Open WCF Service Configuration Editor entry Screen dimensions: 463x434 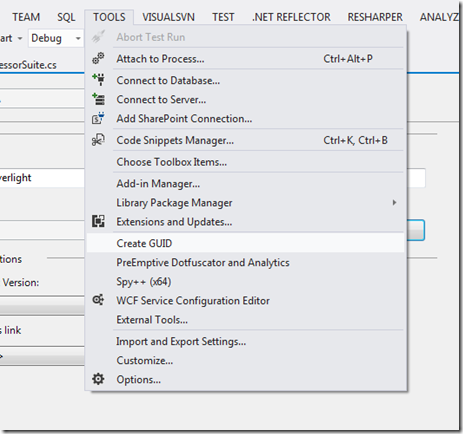point(246,300)
